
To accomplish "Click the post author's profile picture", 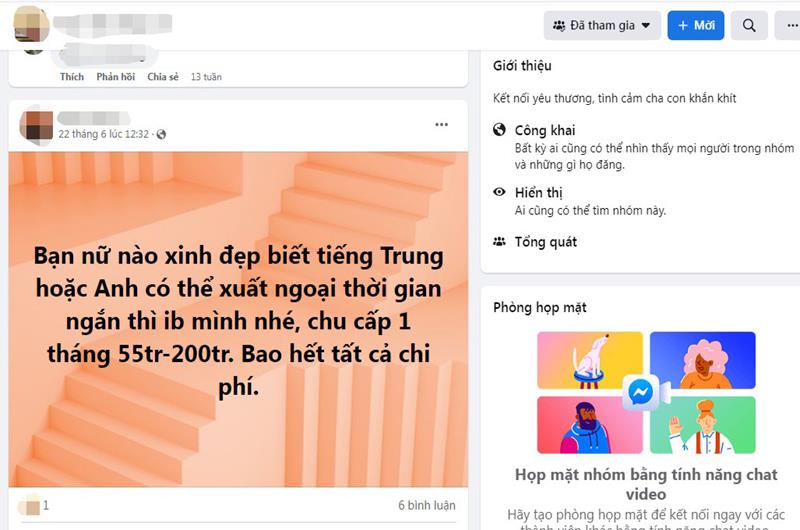I will pos(36,125).
